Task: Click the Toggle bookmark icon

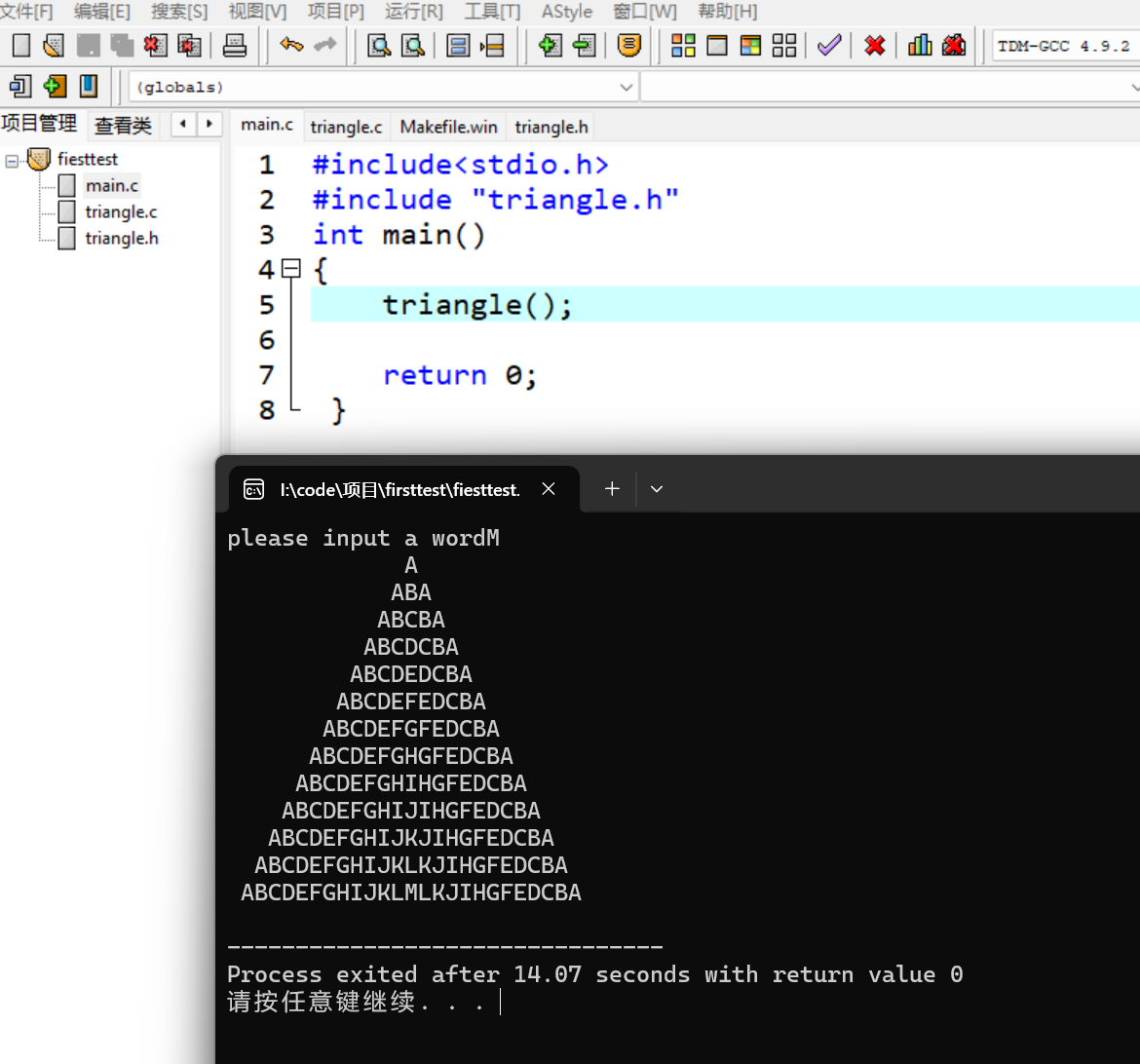Action: click(89, 87)
